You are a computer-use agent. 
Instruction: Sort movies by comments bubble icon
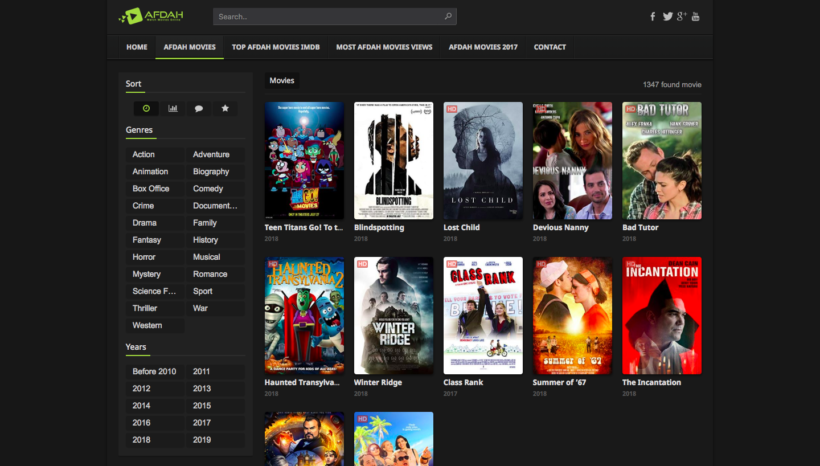199,108
